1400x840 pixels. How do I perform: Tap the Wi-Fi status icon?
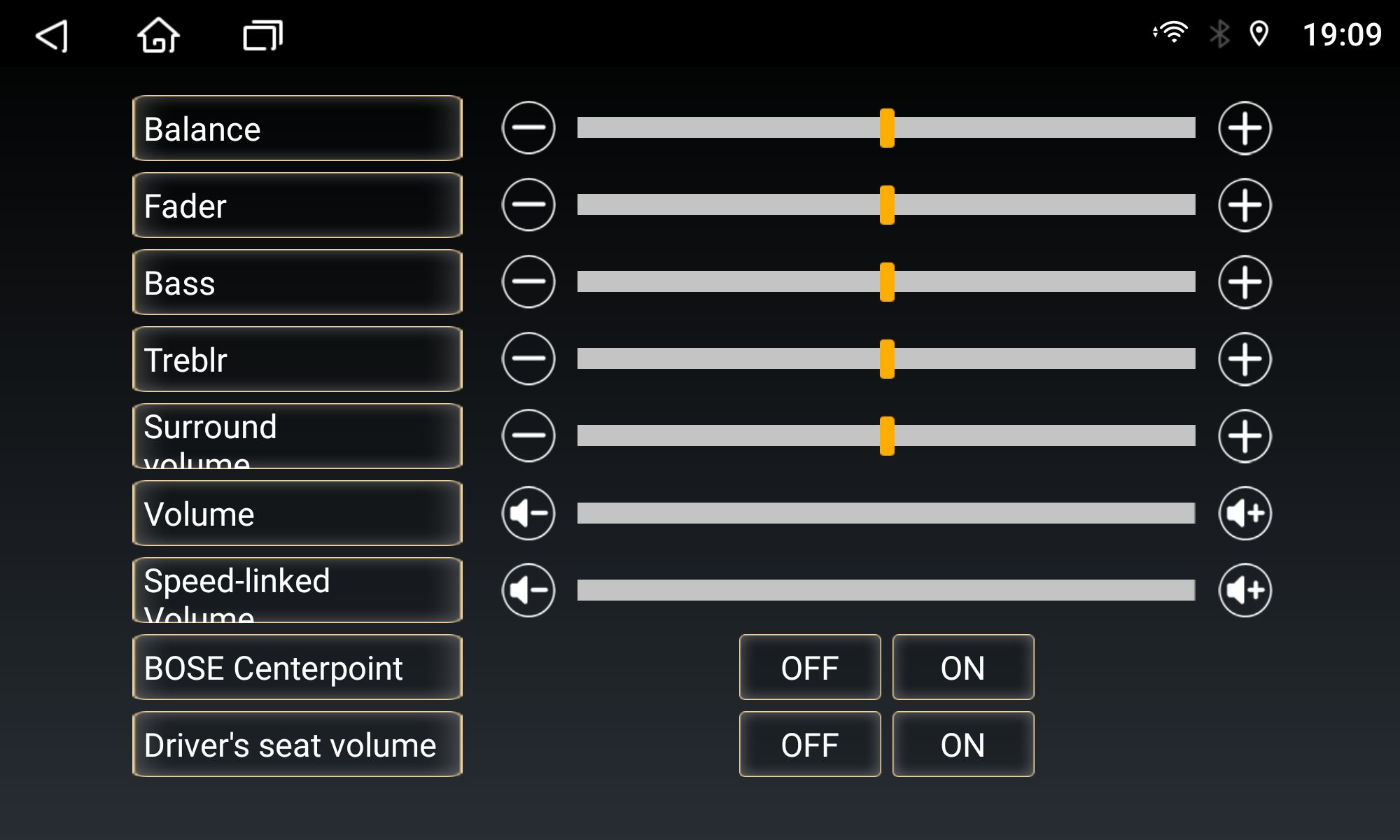tap(1170, 33)
